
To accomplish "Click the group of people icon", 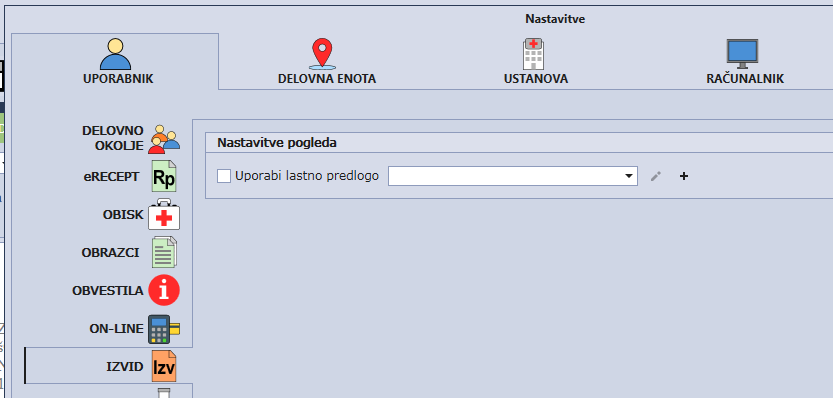I will pos(164,139).
